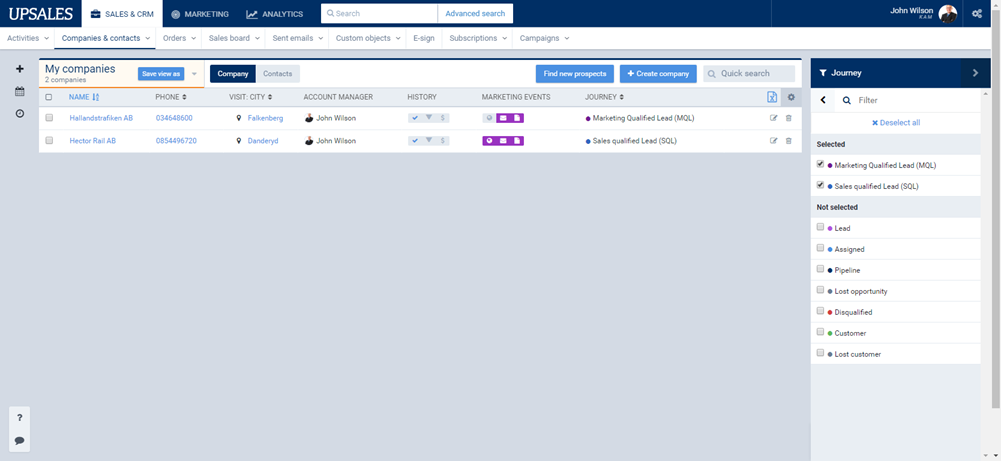
Task: Expand the Sent emails dropdown
Action: click(297, 38)
